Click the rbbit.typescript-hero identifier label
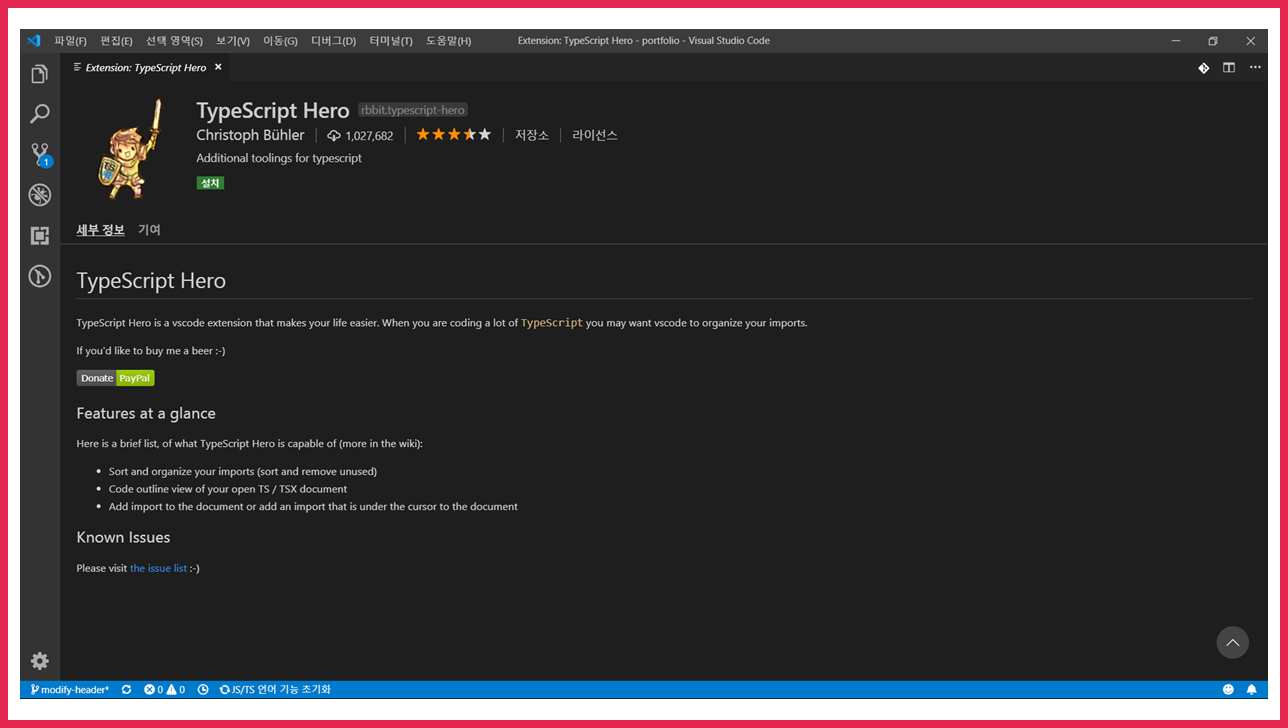 [413, 110]
